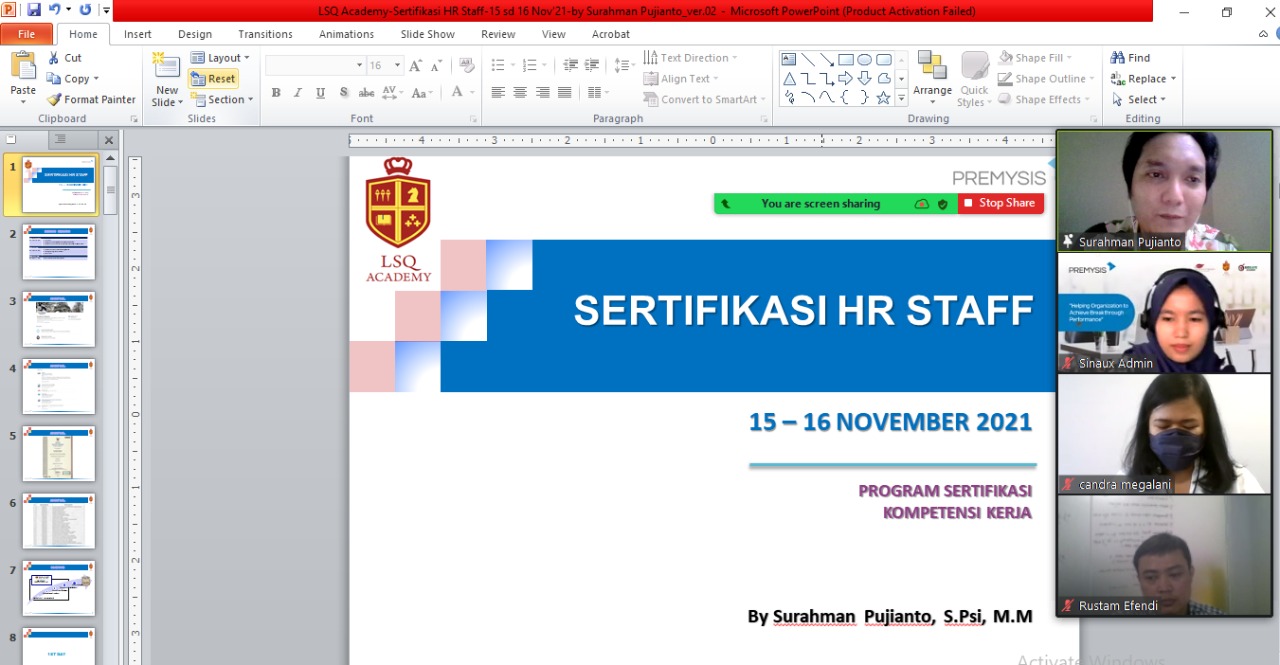Align text to the left
1280x665 pixels.
point(498,92)
